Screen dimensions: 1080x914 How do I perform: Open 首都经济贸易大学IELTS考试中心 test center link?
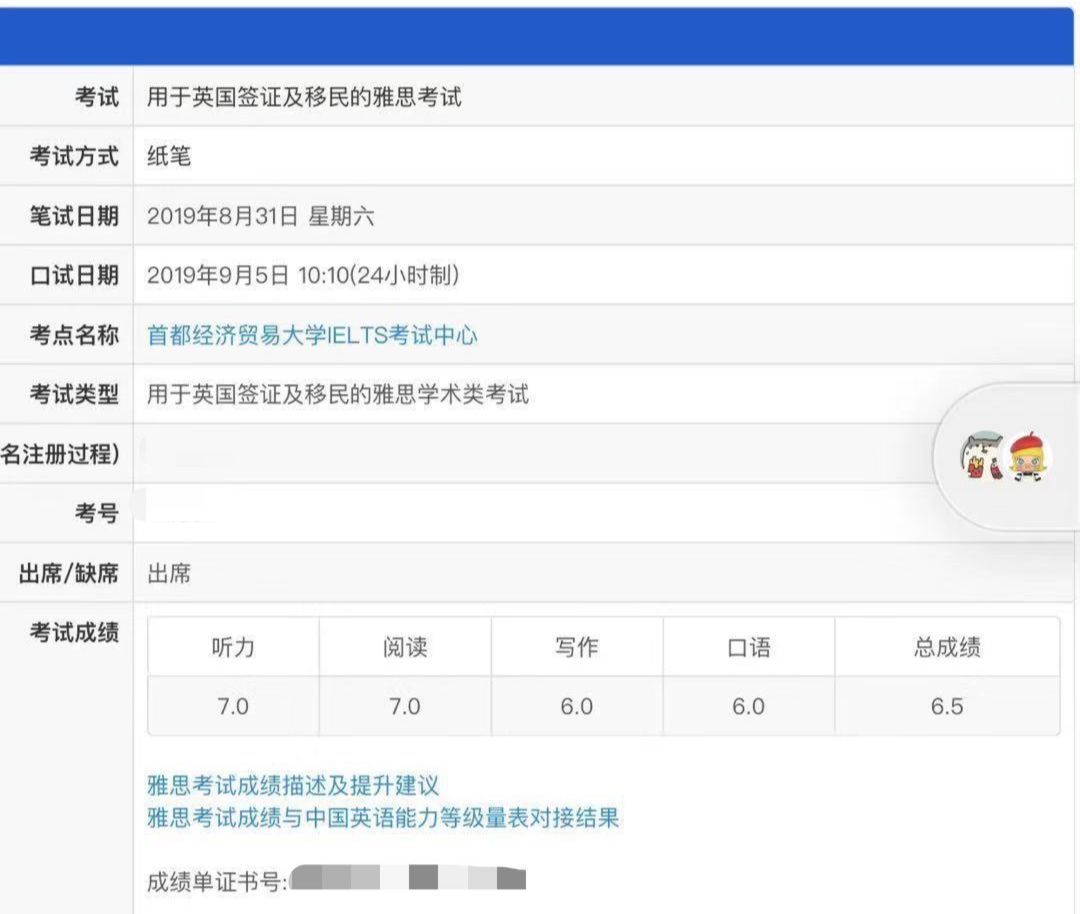[x=311, y=336]
